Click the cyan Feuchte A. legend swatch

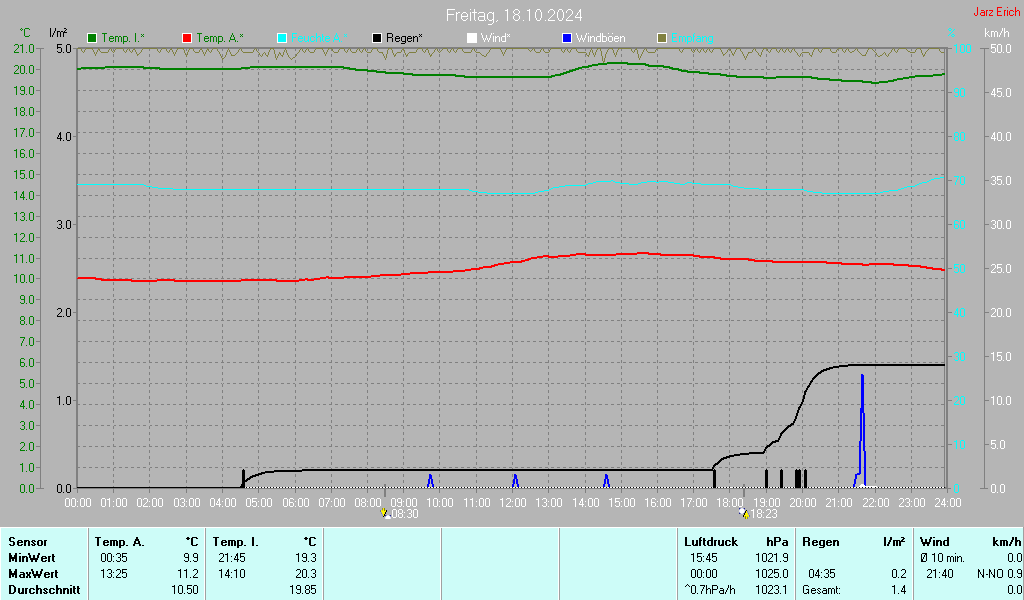(282, 39)
